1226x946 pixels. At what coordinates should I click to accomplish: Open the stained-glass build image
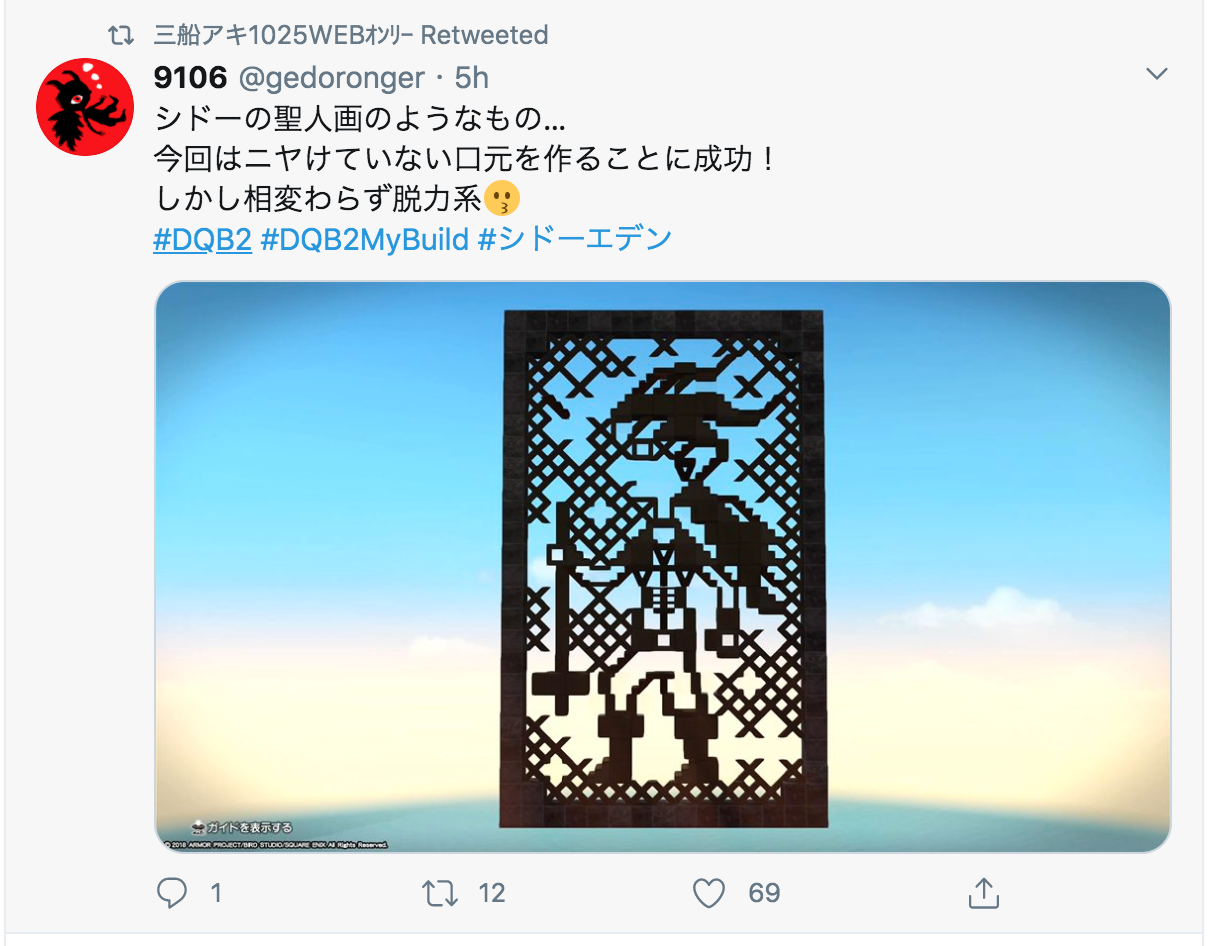pyautogui.click(x=662, y=567)
